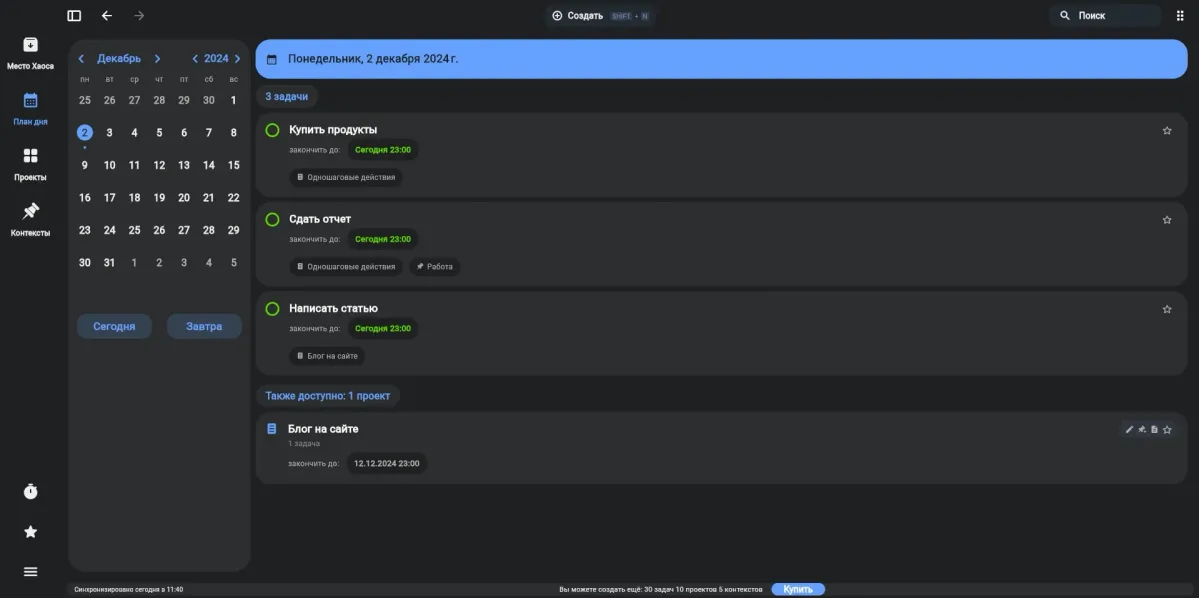Toggle the sidebar panel icon
This screenshot has width=1199, height=598.
pos(74,16)
